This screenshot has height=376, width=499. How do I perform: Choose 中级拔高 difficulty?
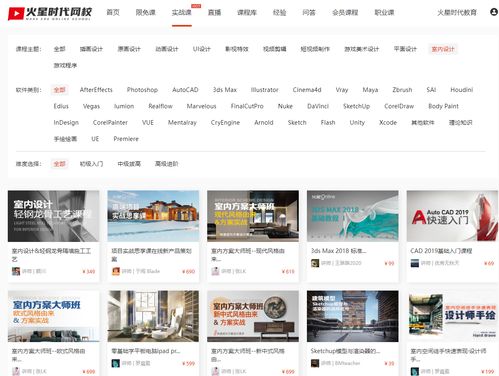tap(129, 164)
